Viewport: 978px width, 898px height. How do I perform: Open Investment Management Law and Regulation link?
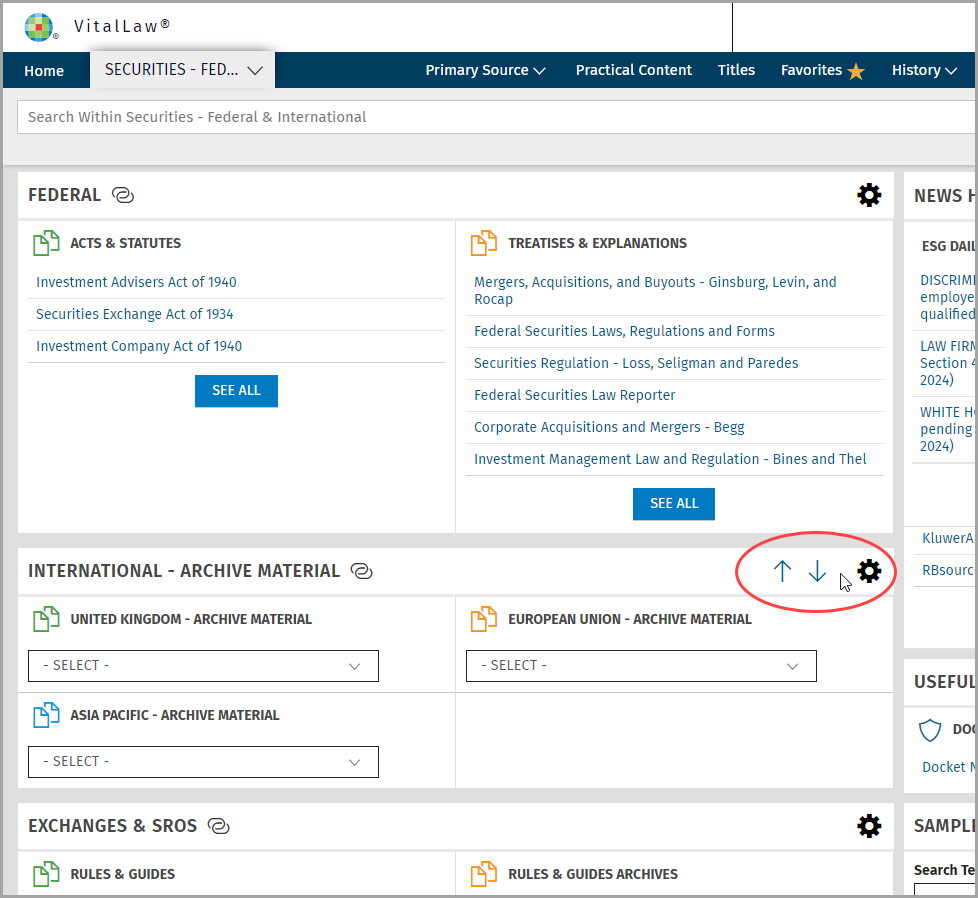[x=670, y=459]
